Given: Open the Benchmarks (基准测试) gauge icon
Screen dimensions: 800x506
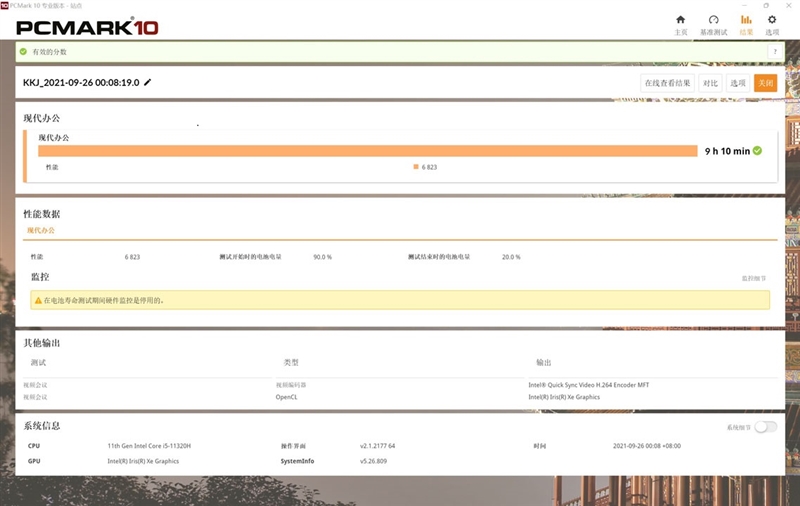Looking at the screenshot, I should [713, 20].
